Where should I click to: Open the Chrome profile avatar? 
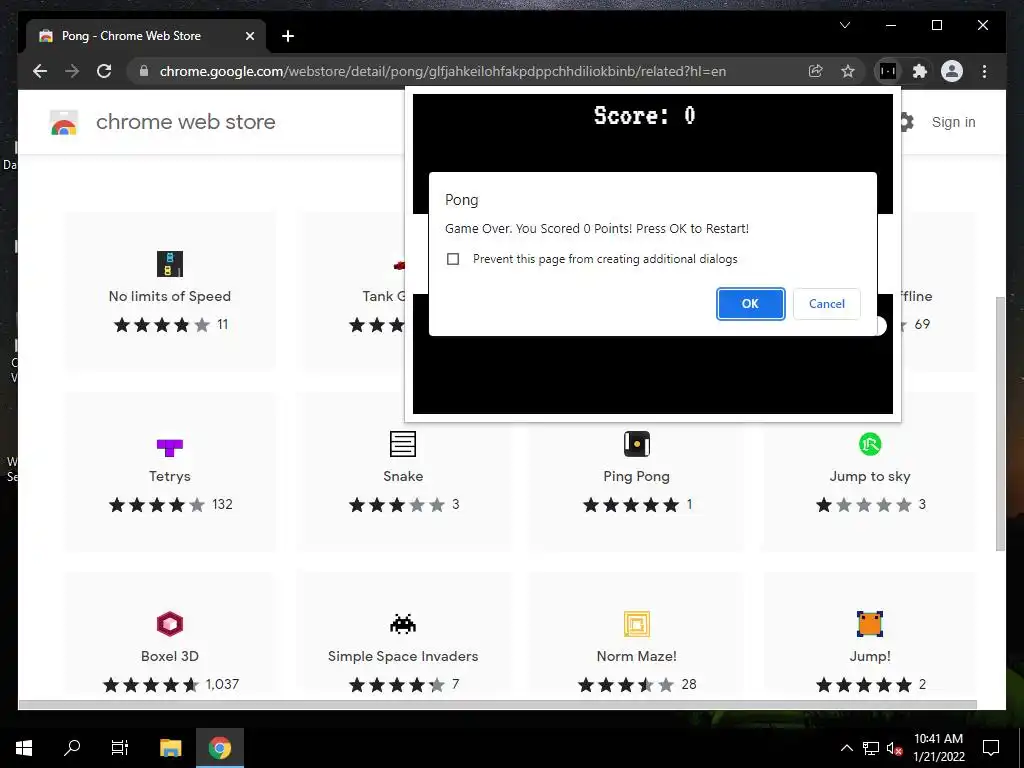click(x=952, y=71)
